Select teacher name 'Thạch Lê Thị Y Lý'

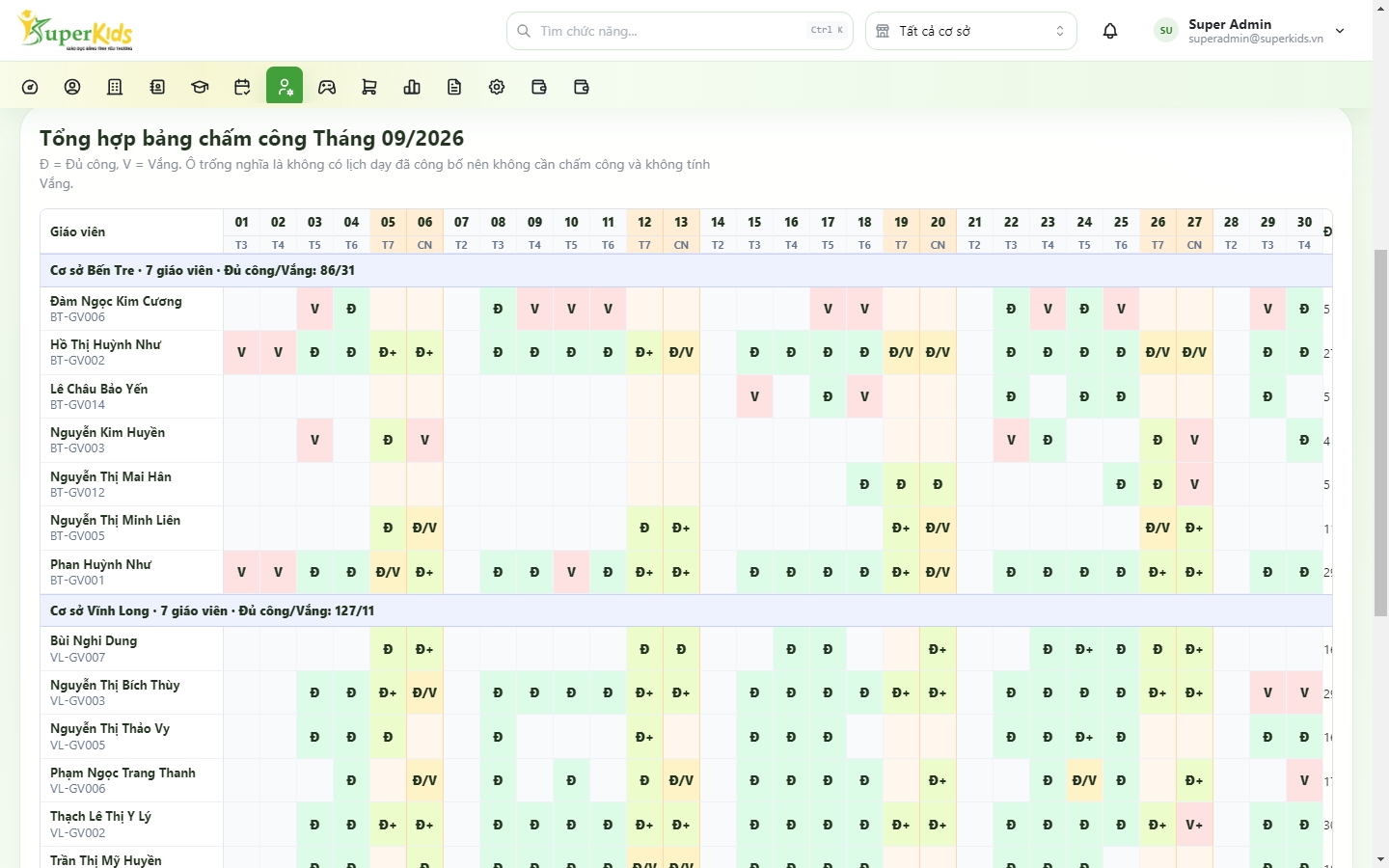pyautogui.click(x=100, y=816)
